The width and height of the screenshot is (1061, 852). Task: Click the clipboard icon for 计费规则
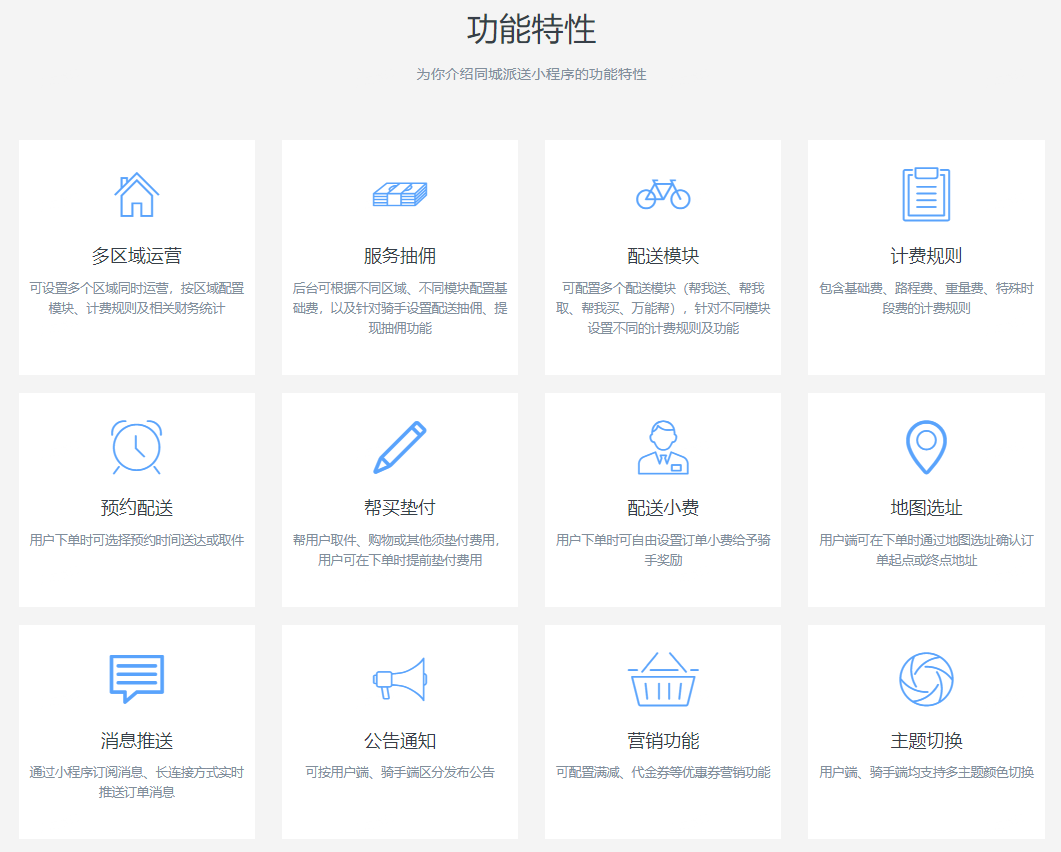coord(926,194)
